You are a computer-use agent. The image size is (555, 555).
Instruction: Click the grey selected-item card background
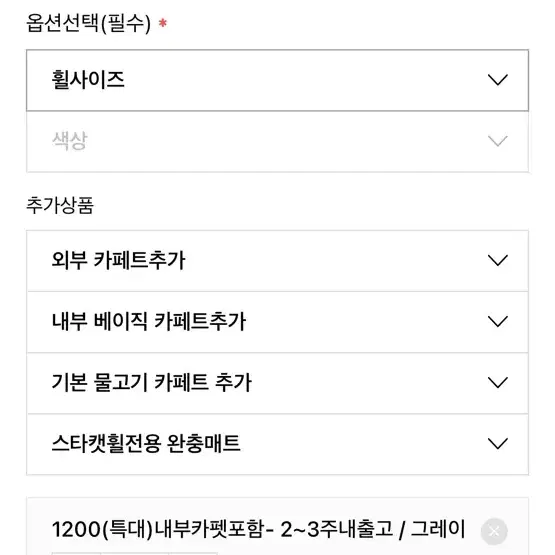(x=277, y=526)
